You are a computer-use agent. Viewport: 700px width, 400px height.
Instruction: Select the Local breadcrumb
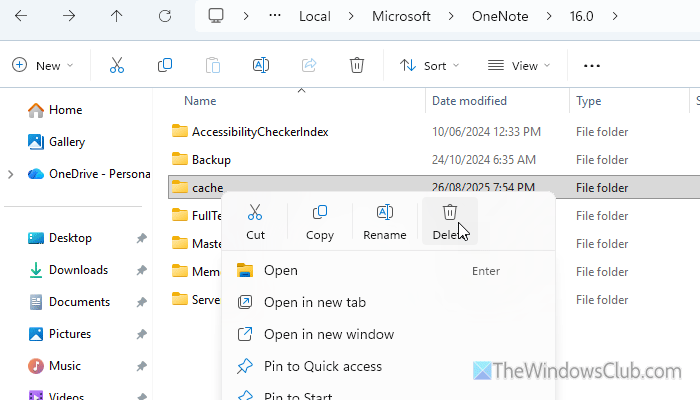(315, 17)
